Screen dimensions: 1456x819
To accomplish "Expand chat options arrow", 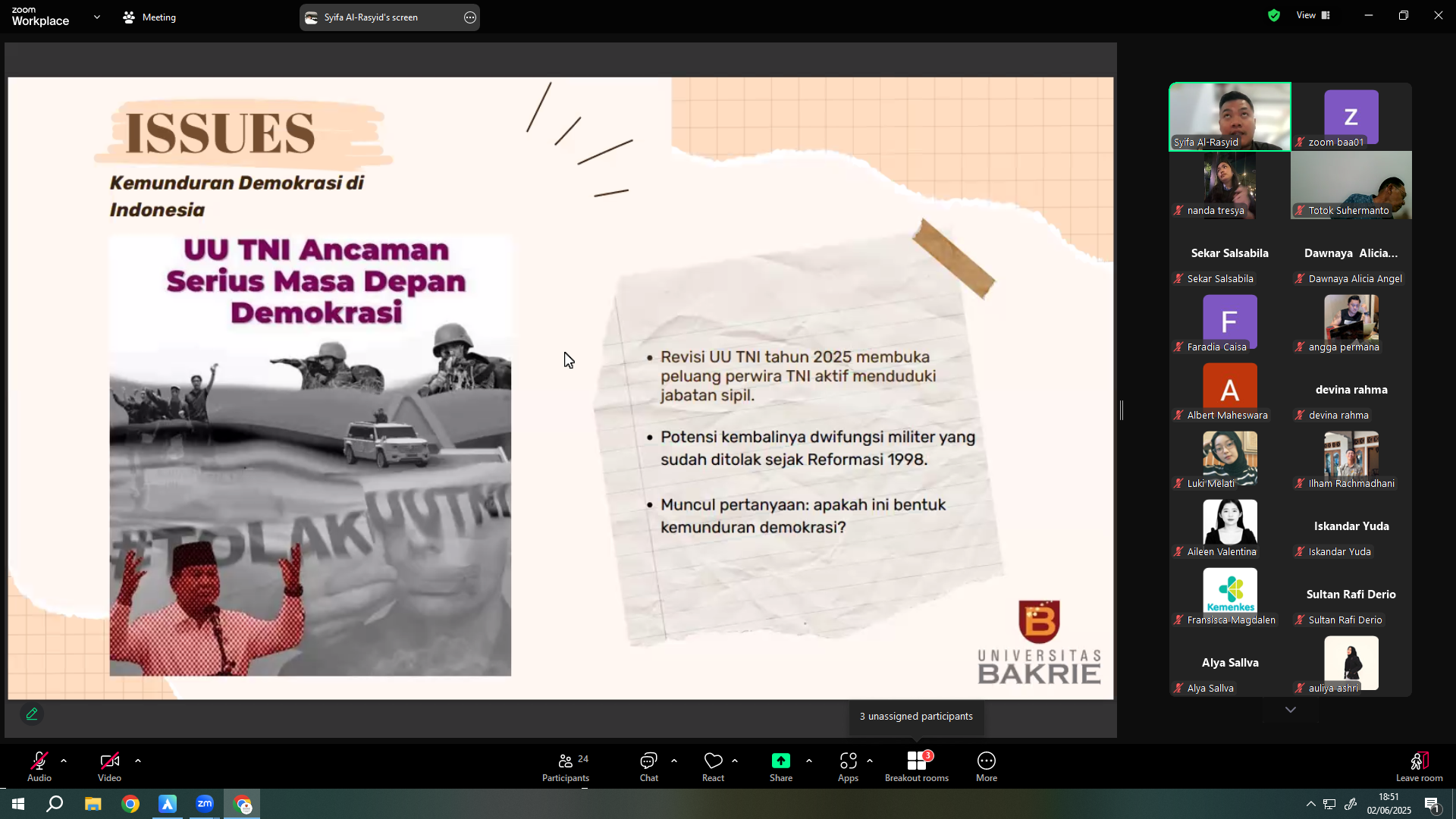I will 674,761.
